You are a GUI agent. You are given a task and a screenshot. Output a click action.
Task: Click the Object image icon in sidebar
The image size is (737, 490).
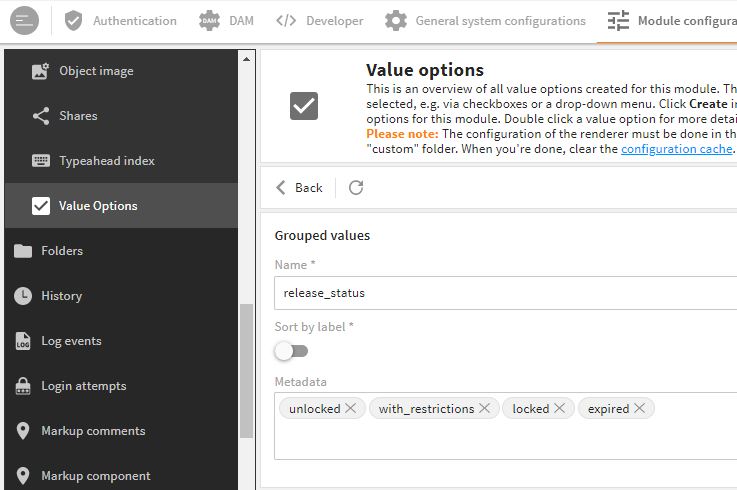click(40, 71)
